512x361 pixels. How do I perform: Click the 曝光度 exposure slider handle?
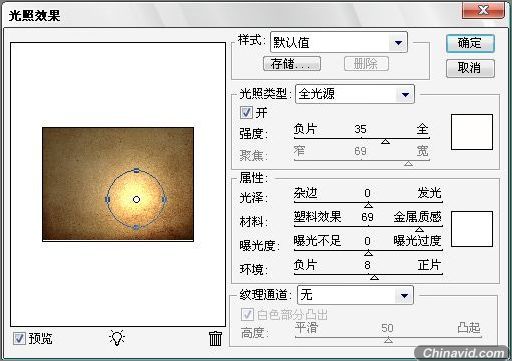click(x=368, y=253)
